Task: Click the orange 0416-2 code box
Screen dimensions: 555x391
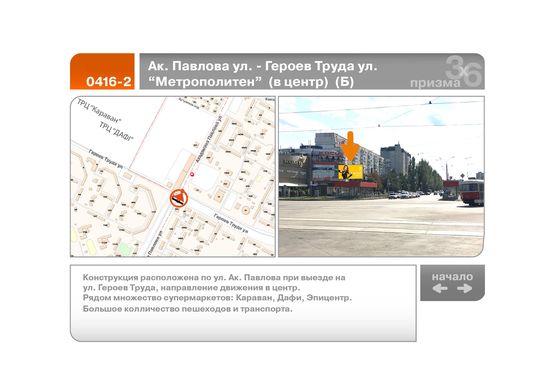Action: point(102,71)
